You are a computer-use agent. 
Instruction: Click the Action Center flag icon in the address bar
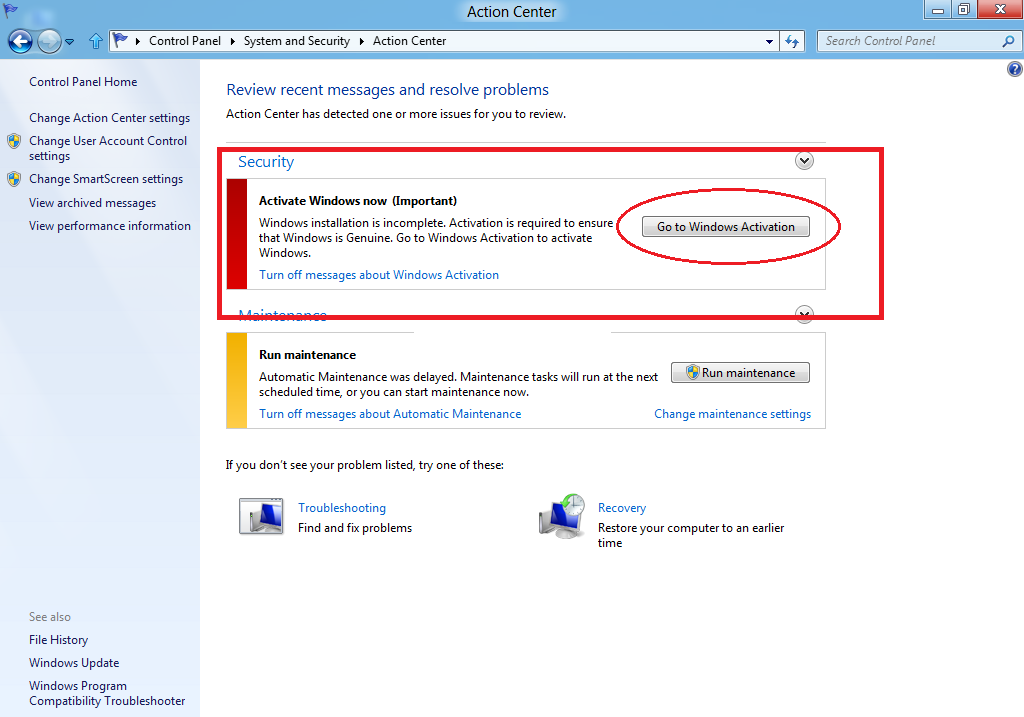pyautogui.click(x=120, y=40)
